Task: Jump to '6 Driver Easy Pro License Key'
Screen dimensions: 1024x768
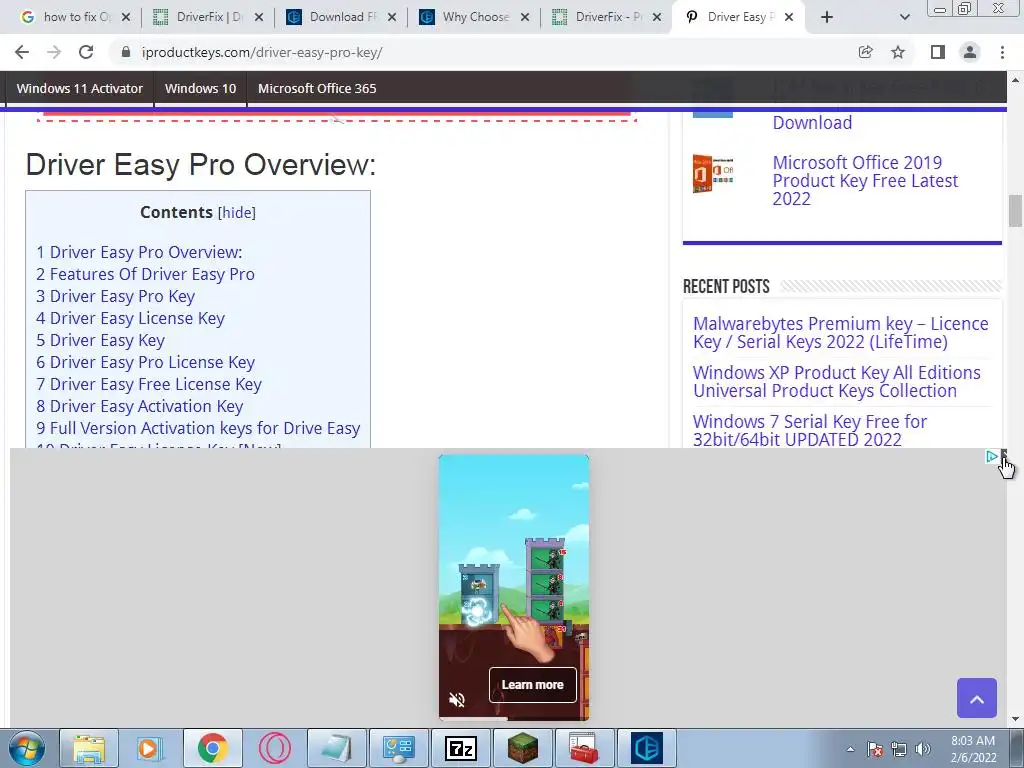Action: pyautogui.click(x=146, y=362)
